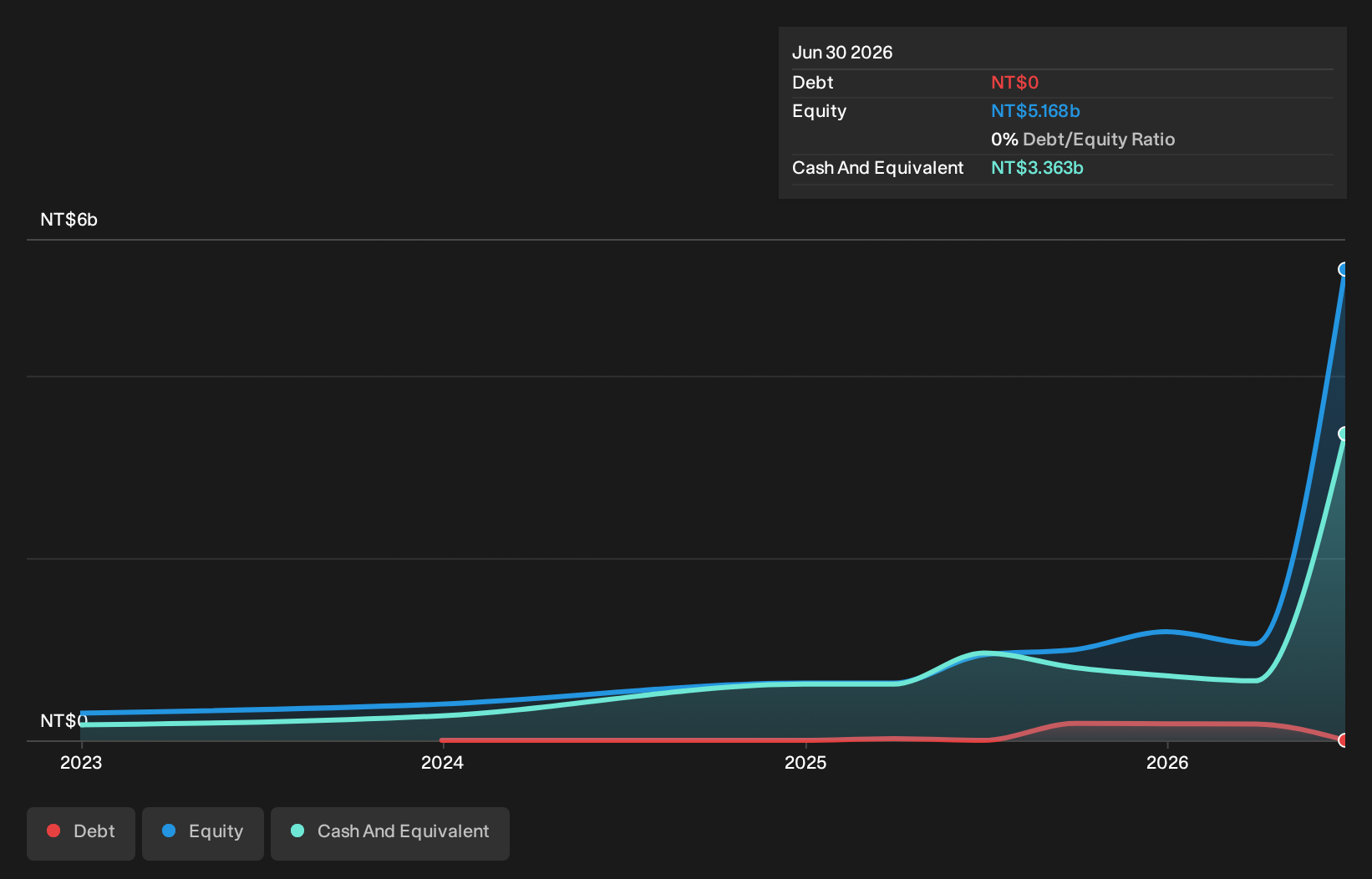Click the NT$3.363b Cash value

(x=1037, y=168)
